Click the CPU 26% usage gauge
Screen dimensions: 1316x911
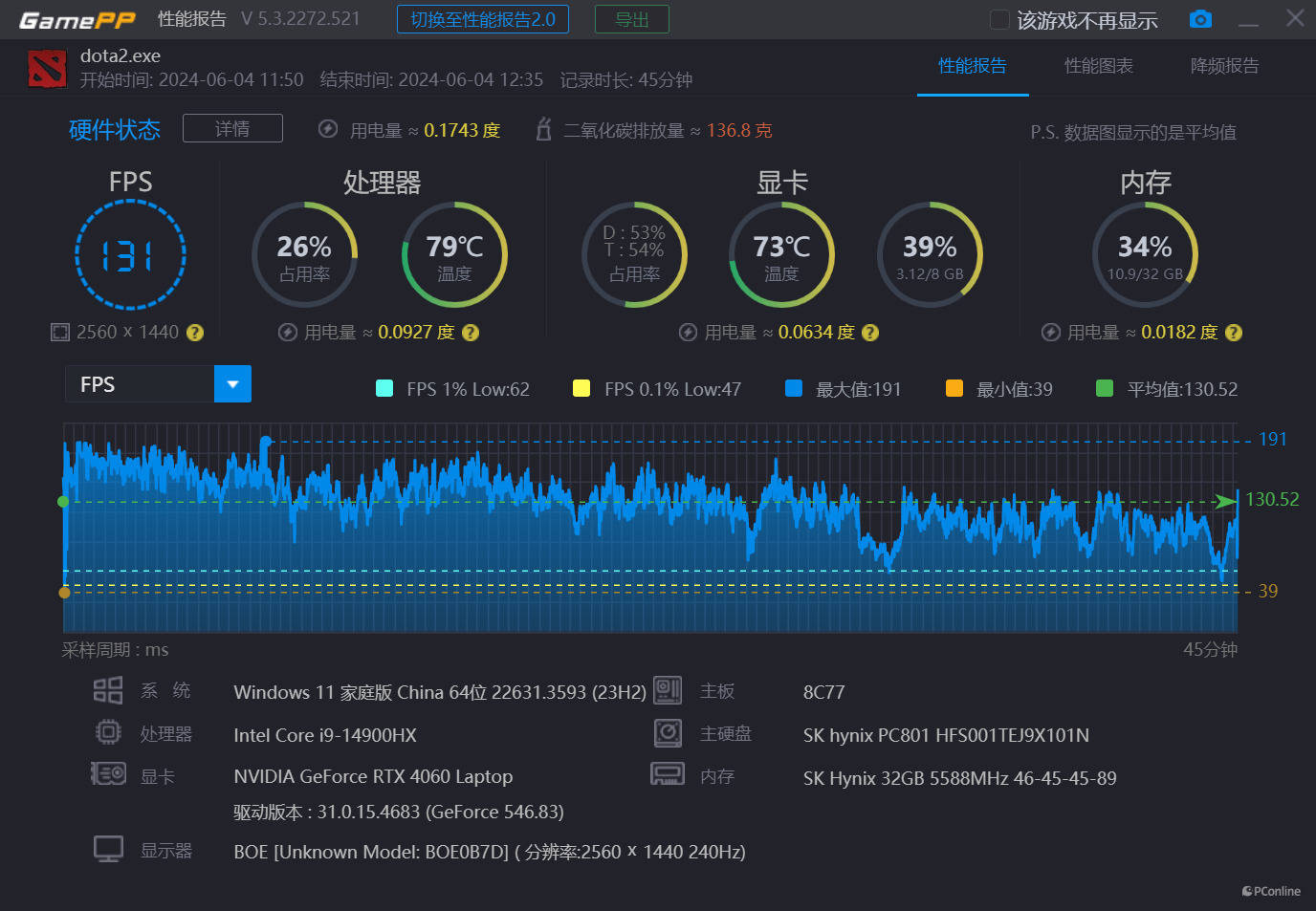[x=304, y=254]
